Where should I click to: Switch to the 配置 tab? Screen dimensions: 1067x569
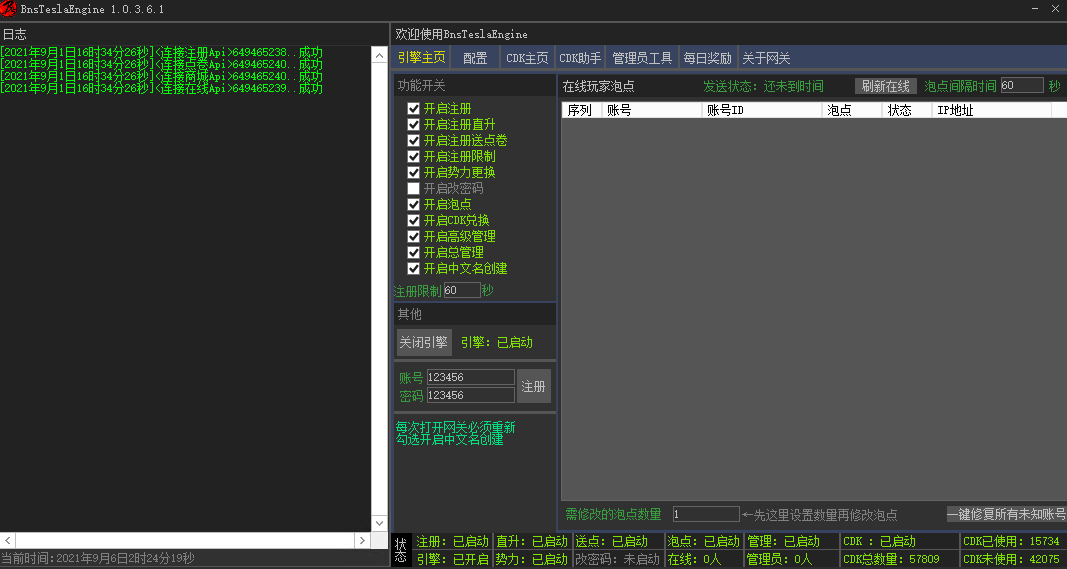(475, 58)
